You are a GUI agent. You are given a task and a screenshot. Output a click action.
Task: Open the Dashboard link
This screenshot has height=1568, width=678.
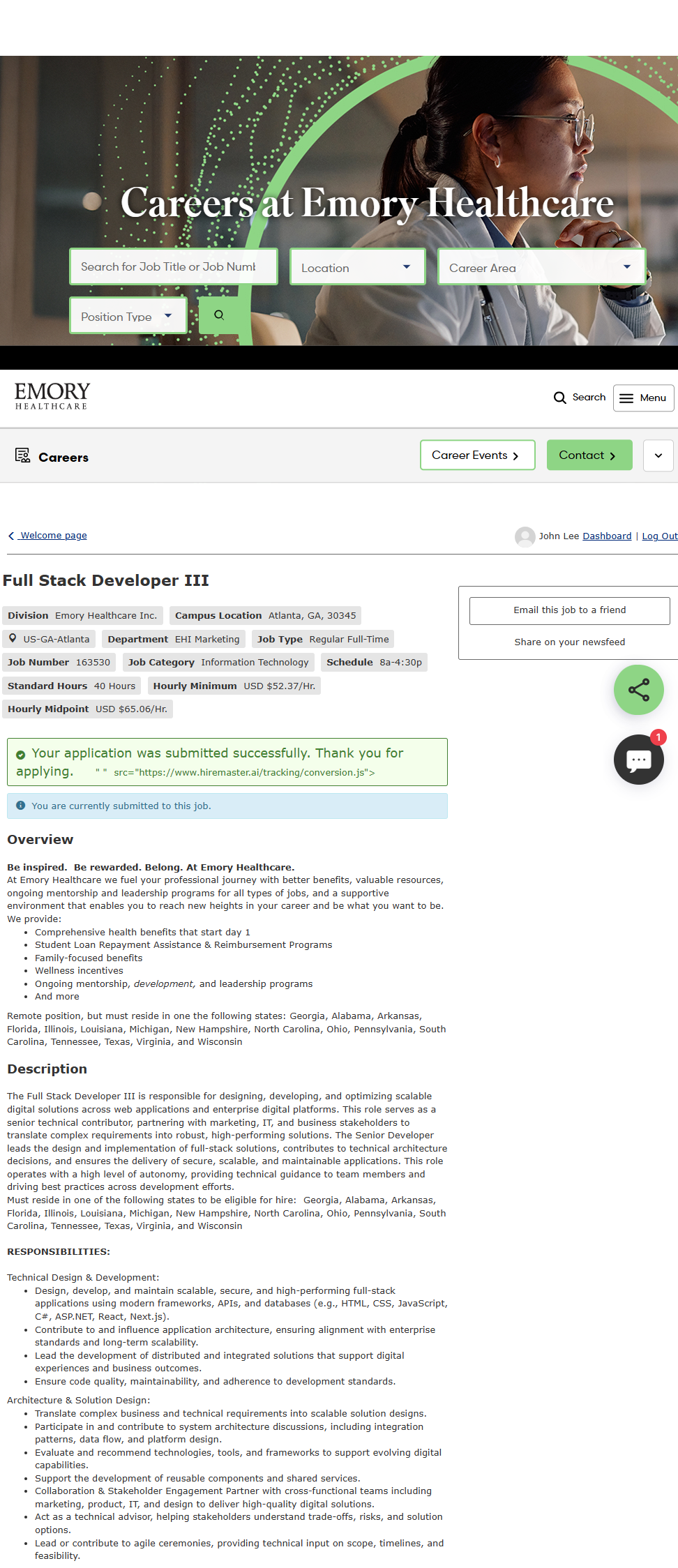[607, 536]
